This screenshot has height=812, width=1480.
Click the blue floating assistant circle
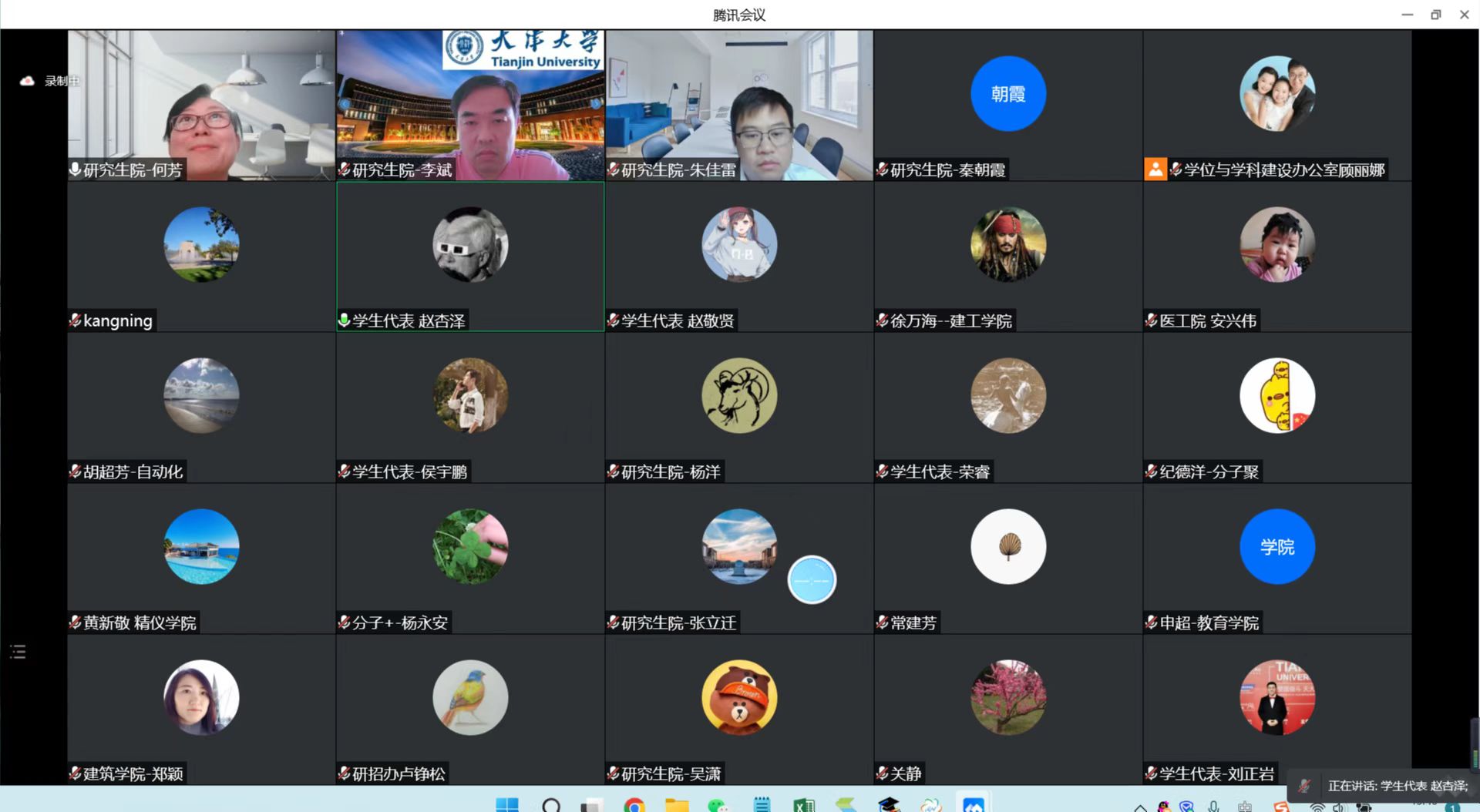(x=811, y=579)
